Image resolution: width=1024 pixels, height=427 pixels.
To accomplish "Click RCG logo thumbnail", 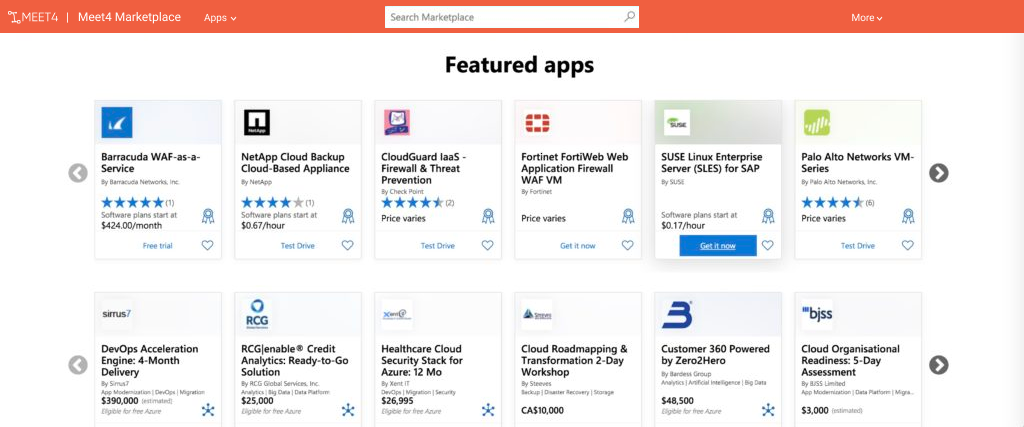I will tap(257, 314).
